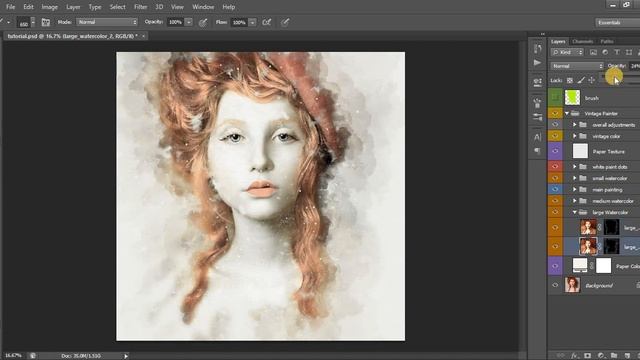Image resolution: width=640 pixels, height=360 pixels.
Task: Open the Paragraph panel icon
Action: [x=538, y=151]
